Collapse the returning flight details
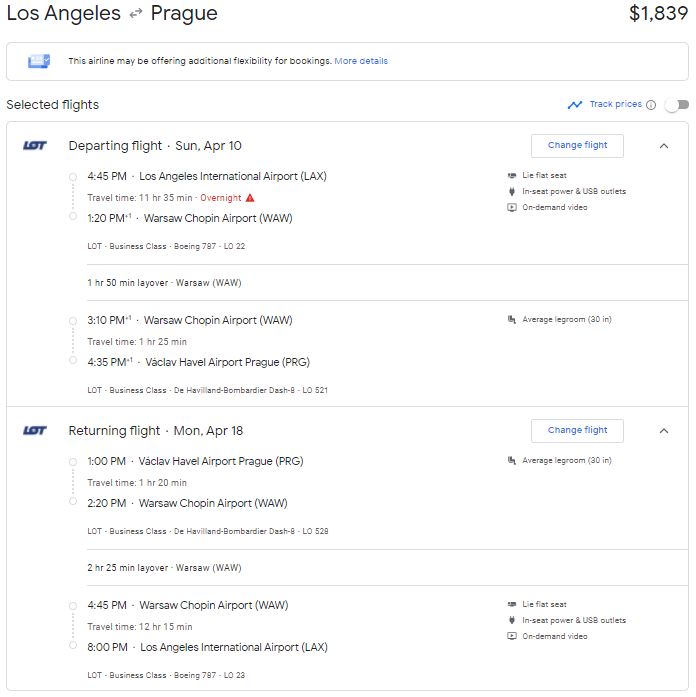 click(x=664, y=431)
